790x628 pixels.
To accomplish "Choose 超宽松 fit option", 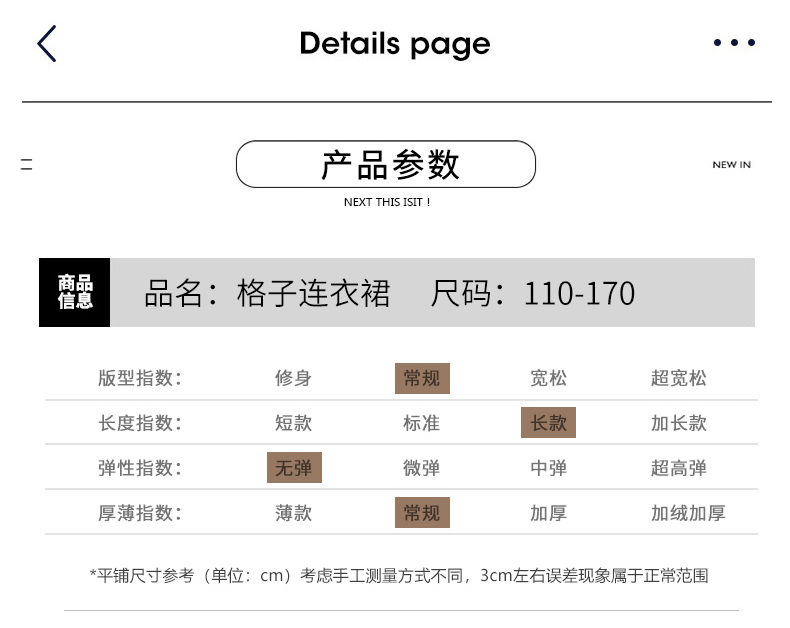I will click(x=678, y=378).
